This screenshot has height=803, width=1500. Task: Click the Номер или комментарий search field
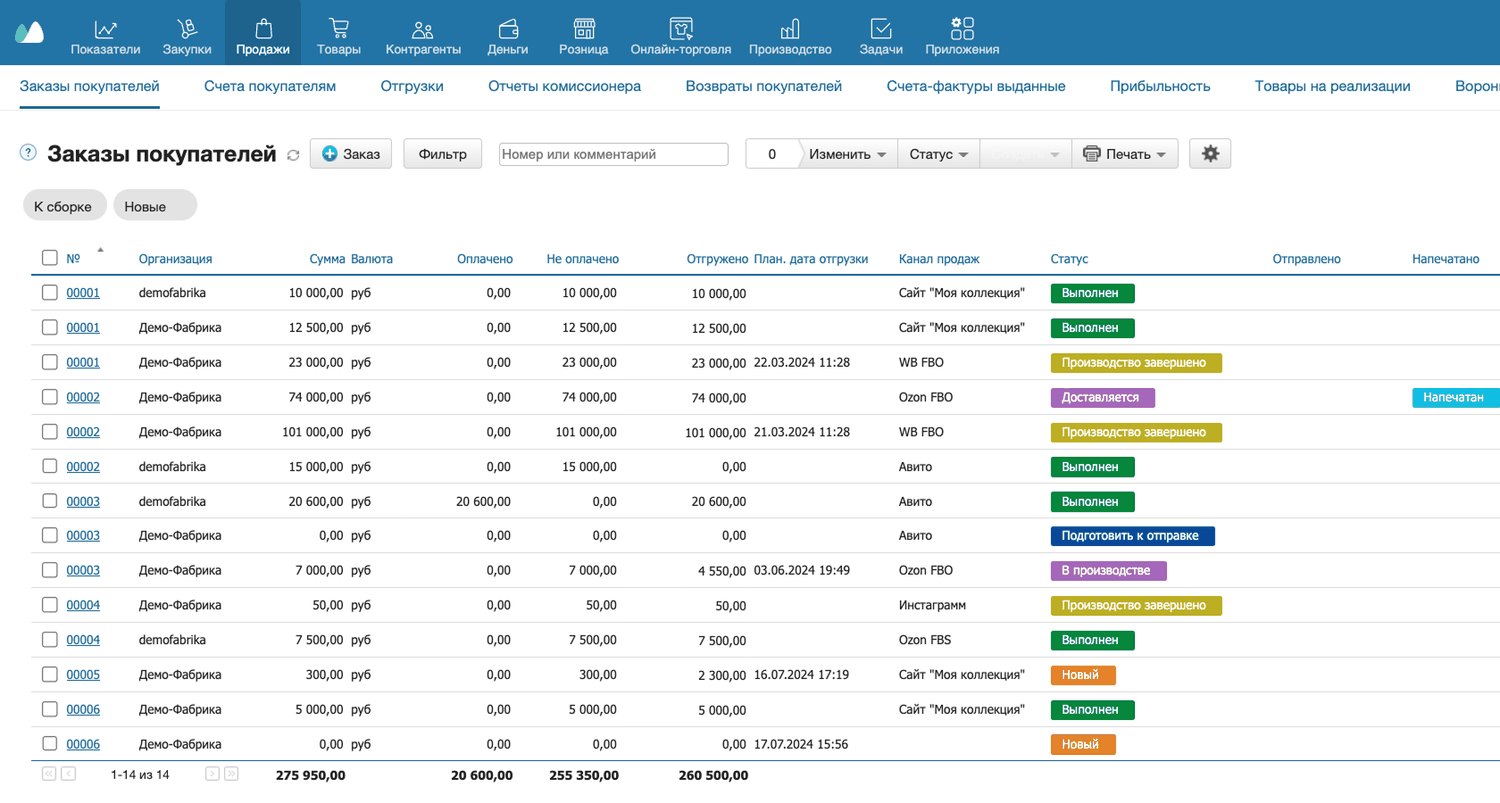[x=614, y=154]
